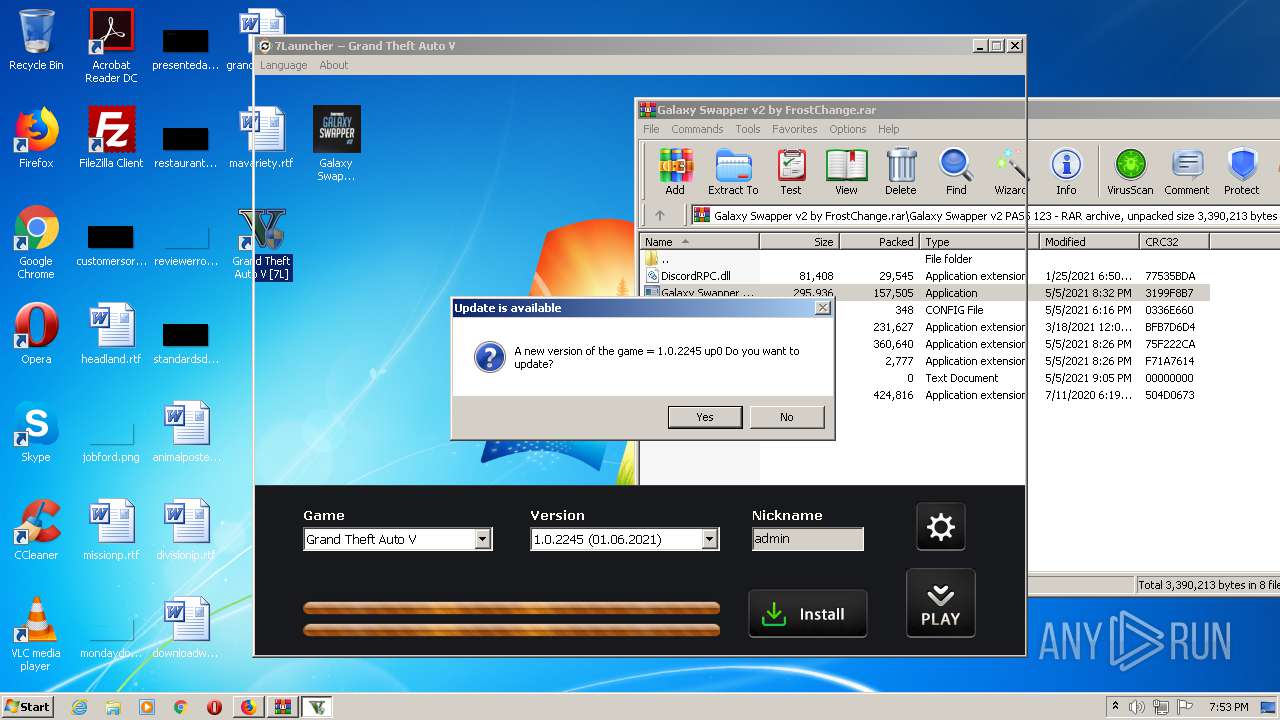The image size is (1280, 720).
Task: Click the Acrobat Reader DC desktop icon
Action: point(111,46)
